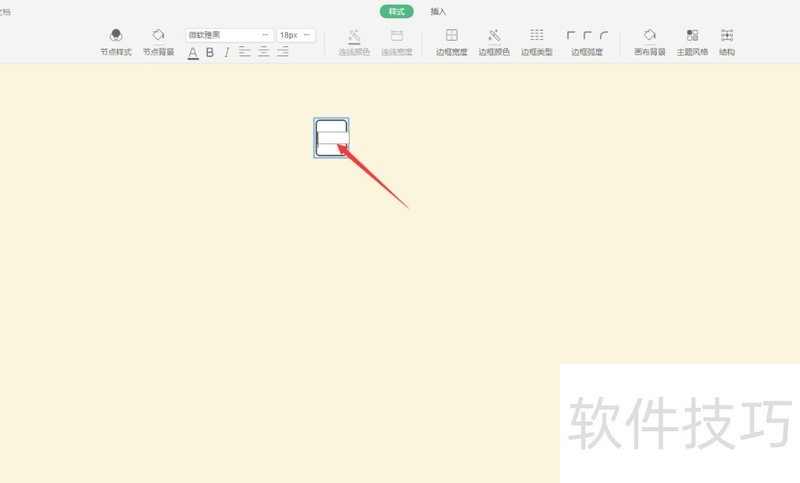Select the node on the canvas
This screenshot has width=800, height=483.
click(x=331, y=137)
